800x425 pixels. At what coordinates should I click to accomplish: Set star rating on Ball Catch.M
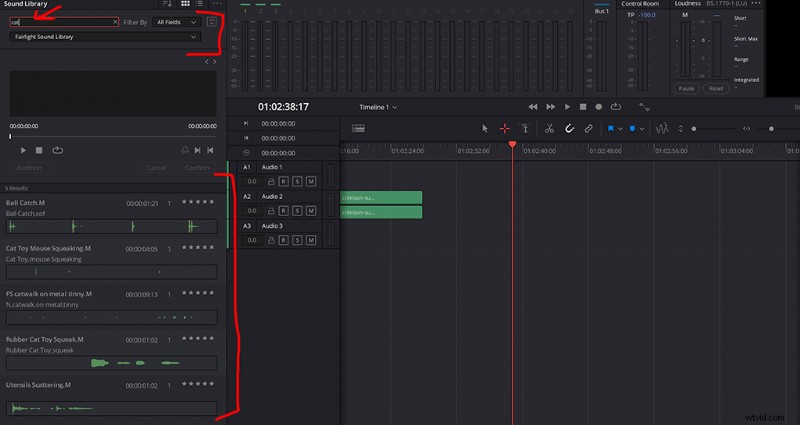[198, 202]
